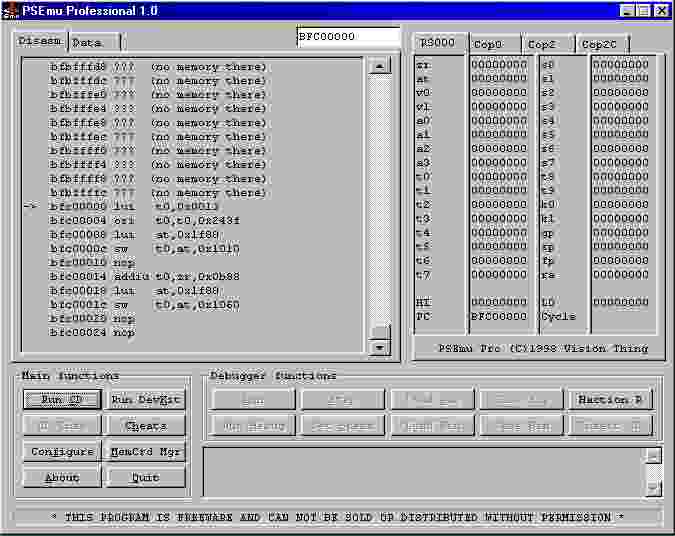Select disassembly line bfc00024 nop
This screenshot has height=536, width=675.
(92, 332)
